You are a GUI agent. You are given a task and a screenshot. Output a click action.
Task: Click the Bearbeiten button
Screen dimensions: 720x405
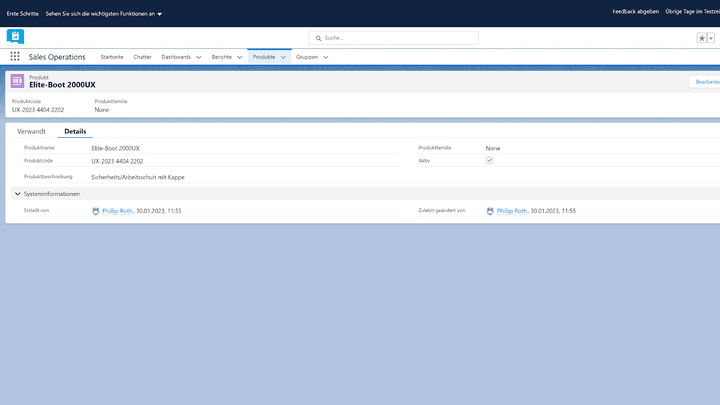[706, 82]
